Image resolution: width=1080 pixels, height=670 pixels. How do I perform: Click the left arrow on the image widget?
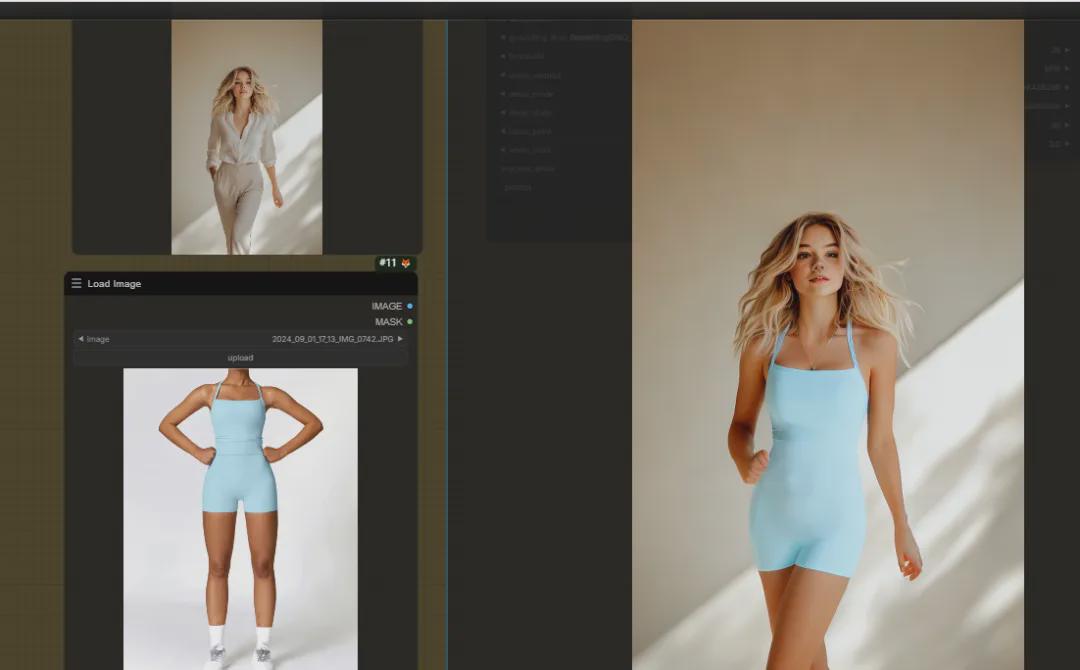click(x=80, y=338)
